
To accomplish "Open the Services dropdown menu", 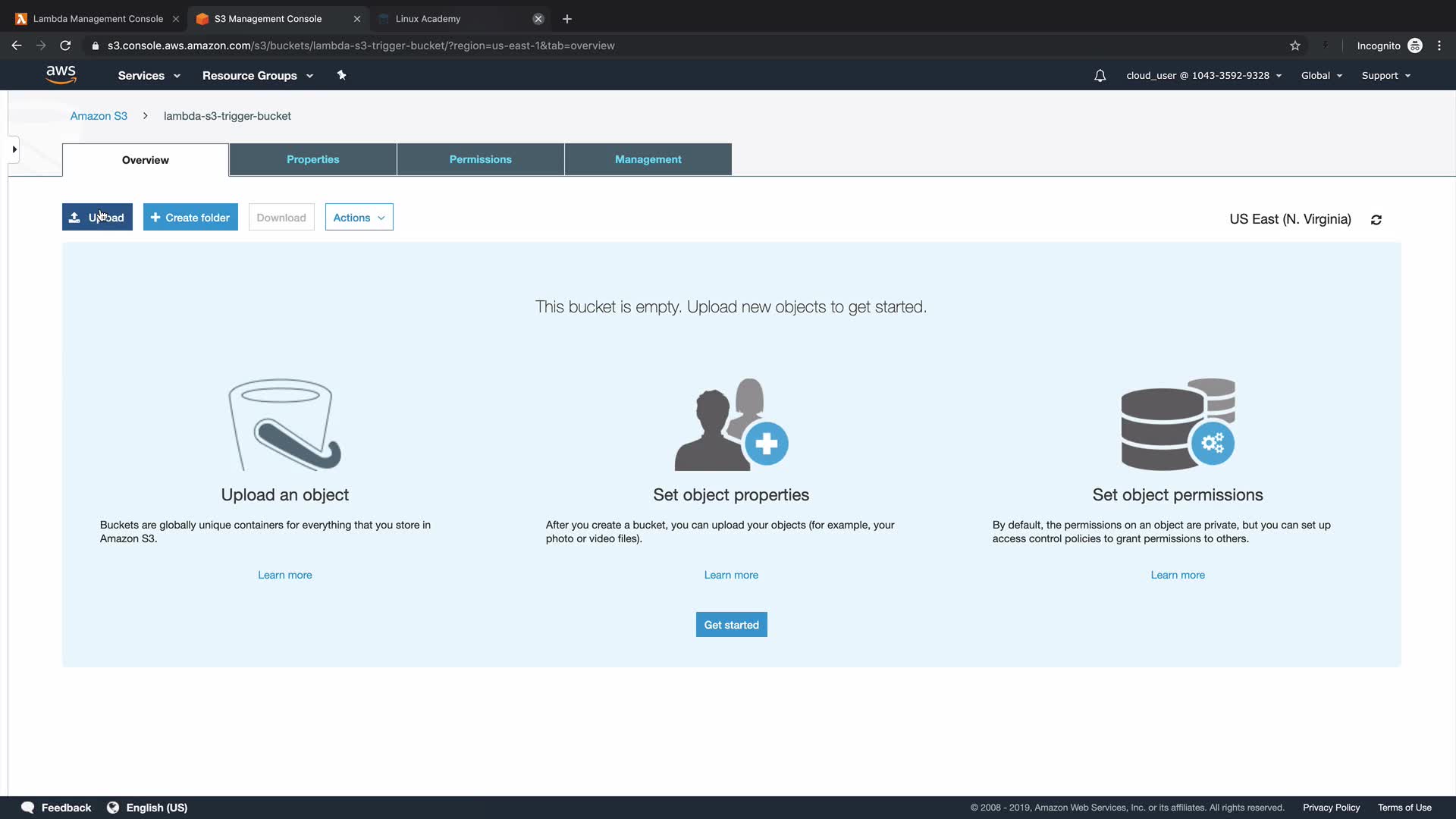I will pos(149,75).
